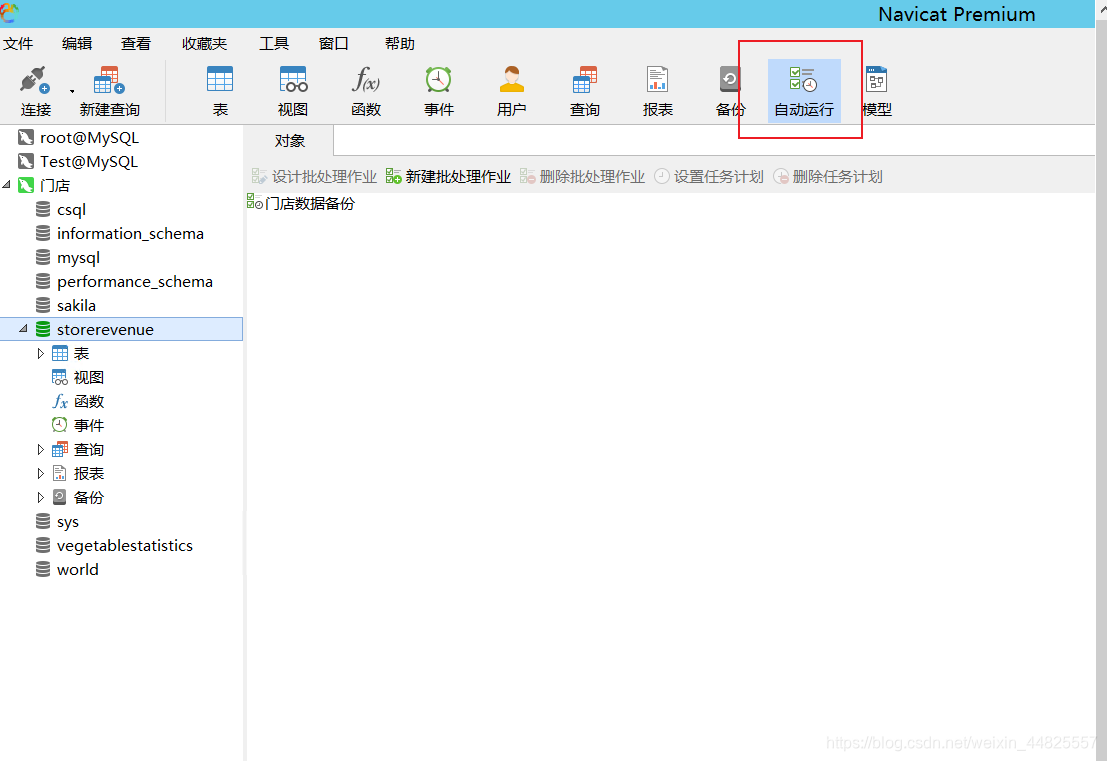Screen dimensions: 1107x761
Task: Collapse the 门店 connection tree
Action: (6, 185)
